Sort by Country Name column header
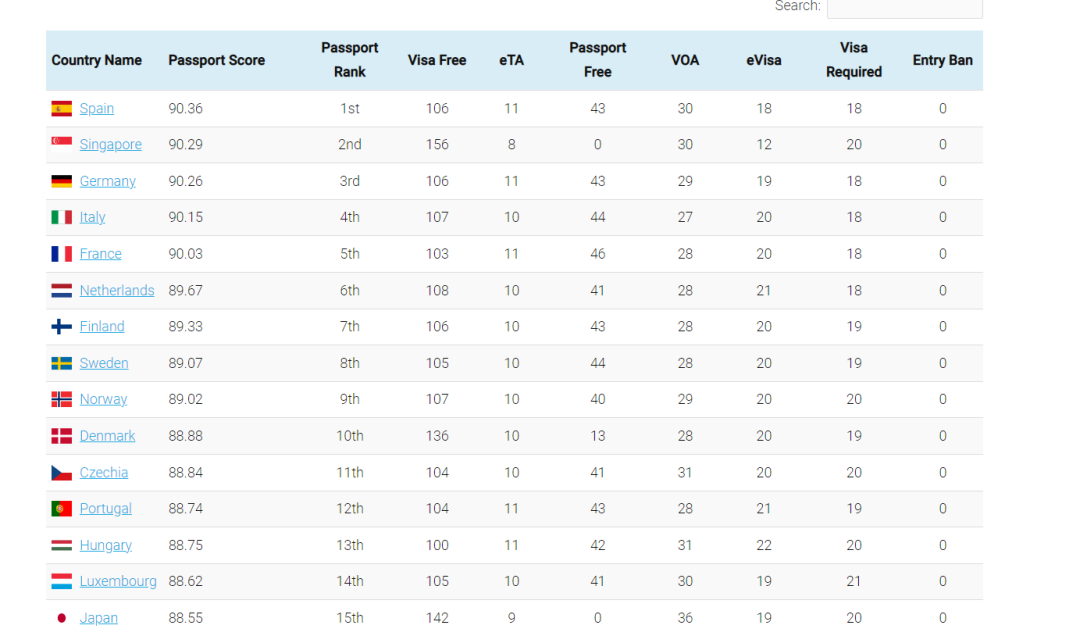 pyautogui.click(x=96, y=61)
